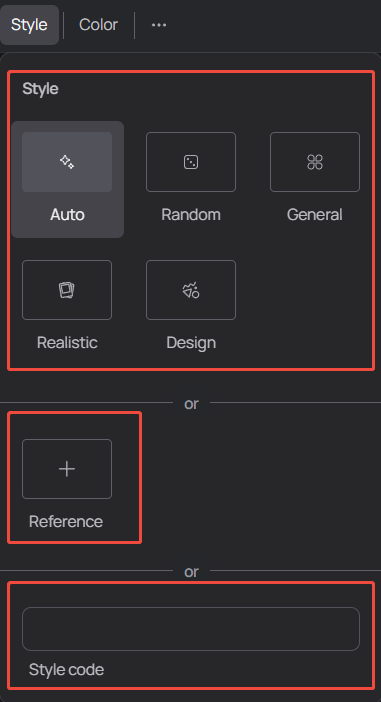Add a style Reference via plus icon
The image size is (381, 702).
(67, 469)
